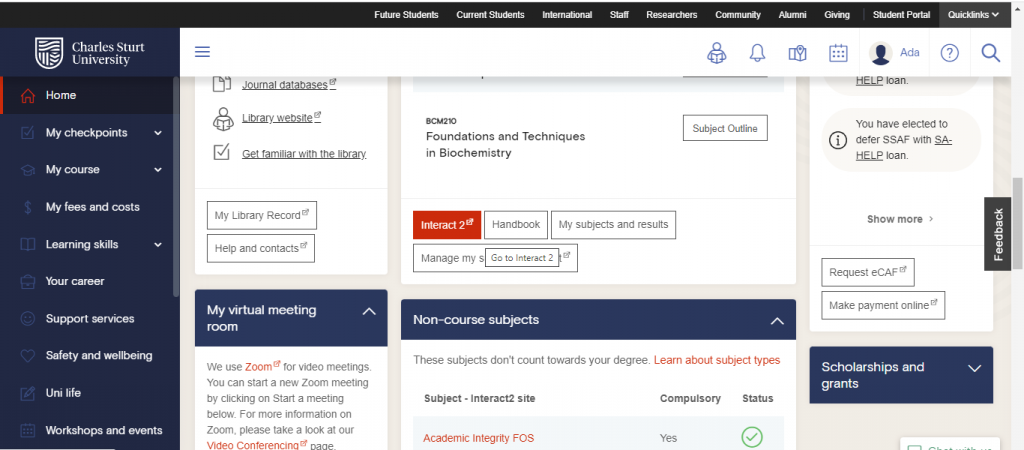Open My subjects and results button
The width and height of the screenshot is (1024, 450).
coord(613,225)
